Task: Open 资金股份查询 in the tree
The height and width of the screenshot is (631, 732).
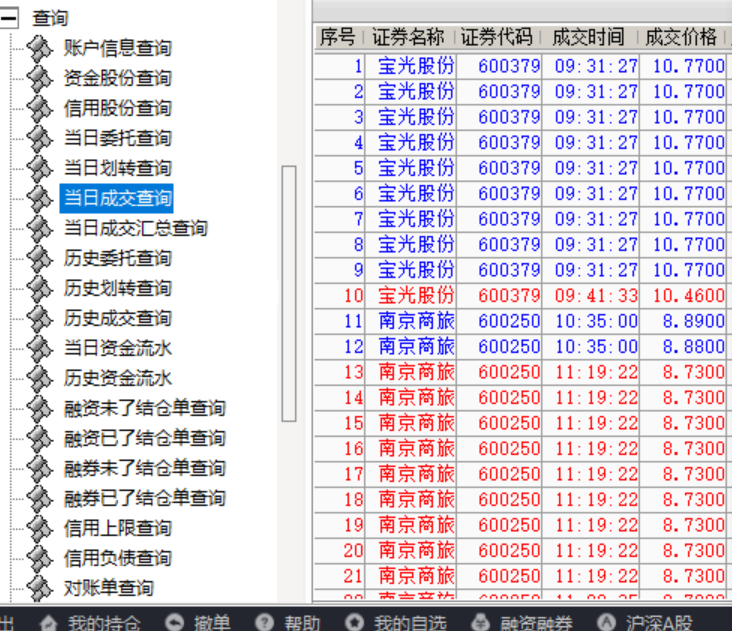Action: point(118,78)
